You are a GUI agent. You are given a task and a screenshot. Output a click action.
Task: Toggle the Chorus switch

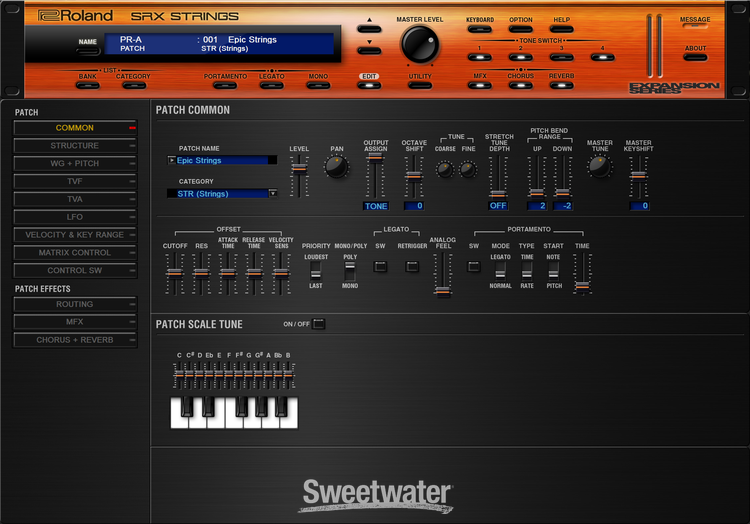pos(520,85)
